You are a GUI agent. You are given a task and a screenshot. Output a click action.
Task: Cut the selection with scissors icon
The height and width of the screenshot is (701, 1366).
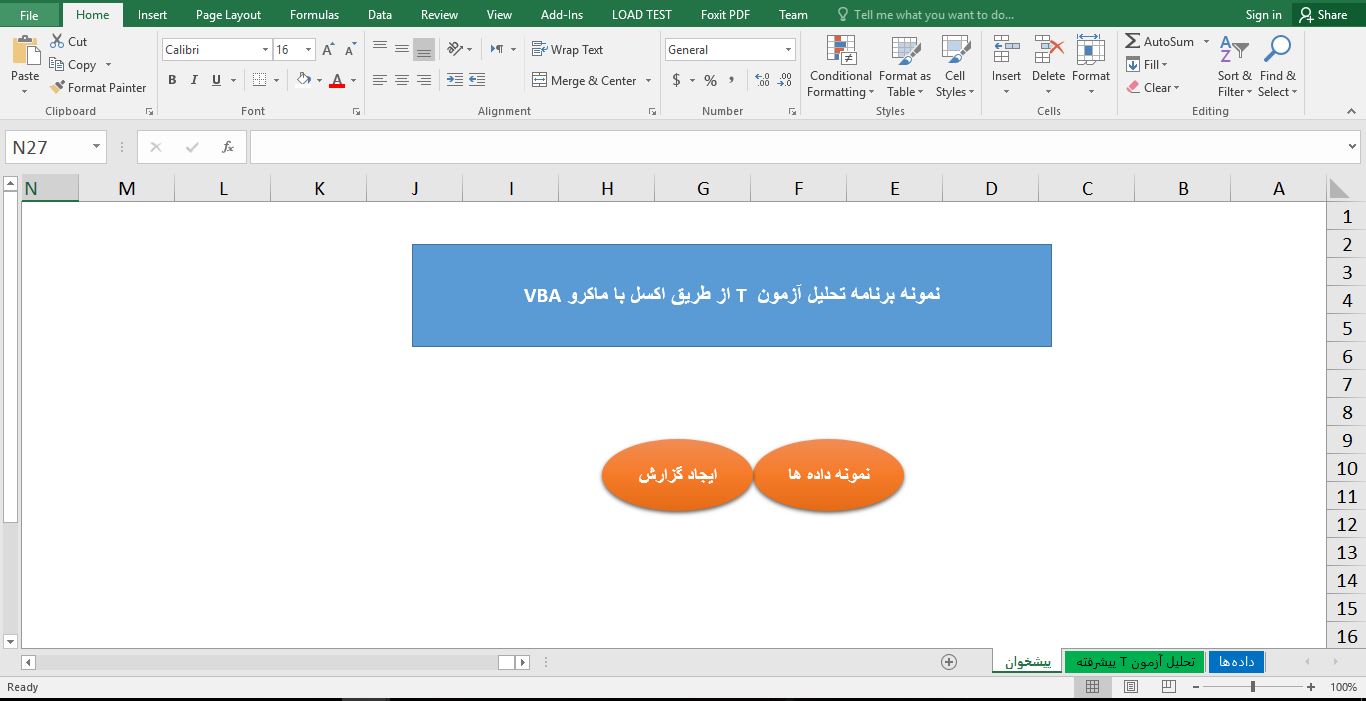click(x=56, y=42)
